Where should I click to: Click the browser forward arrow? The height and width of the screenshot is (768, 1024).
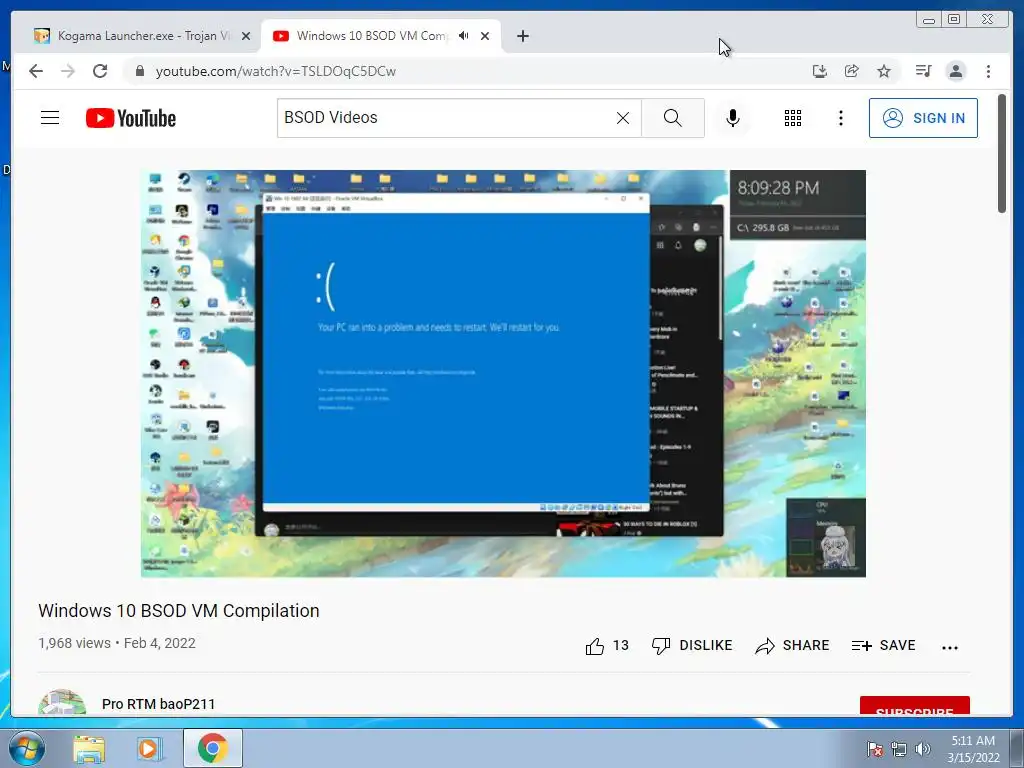click(x=68, y=71)
